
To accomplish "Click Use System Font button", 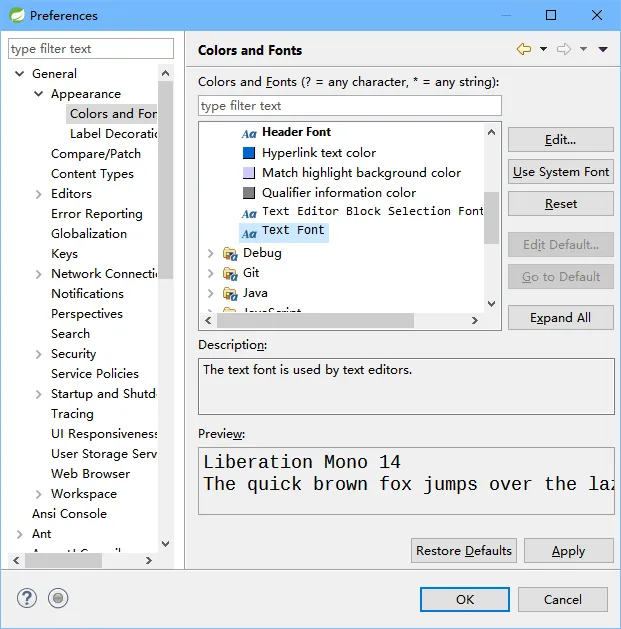I will click(560, 172).
